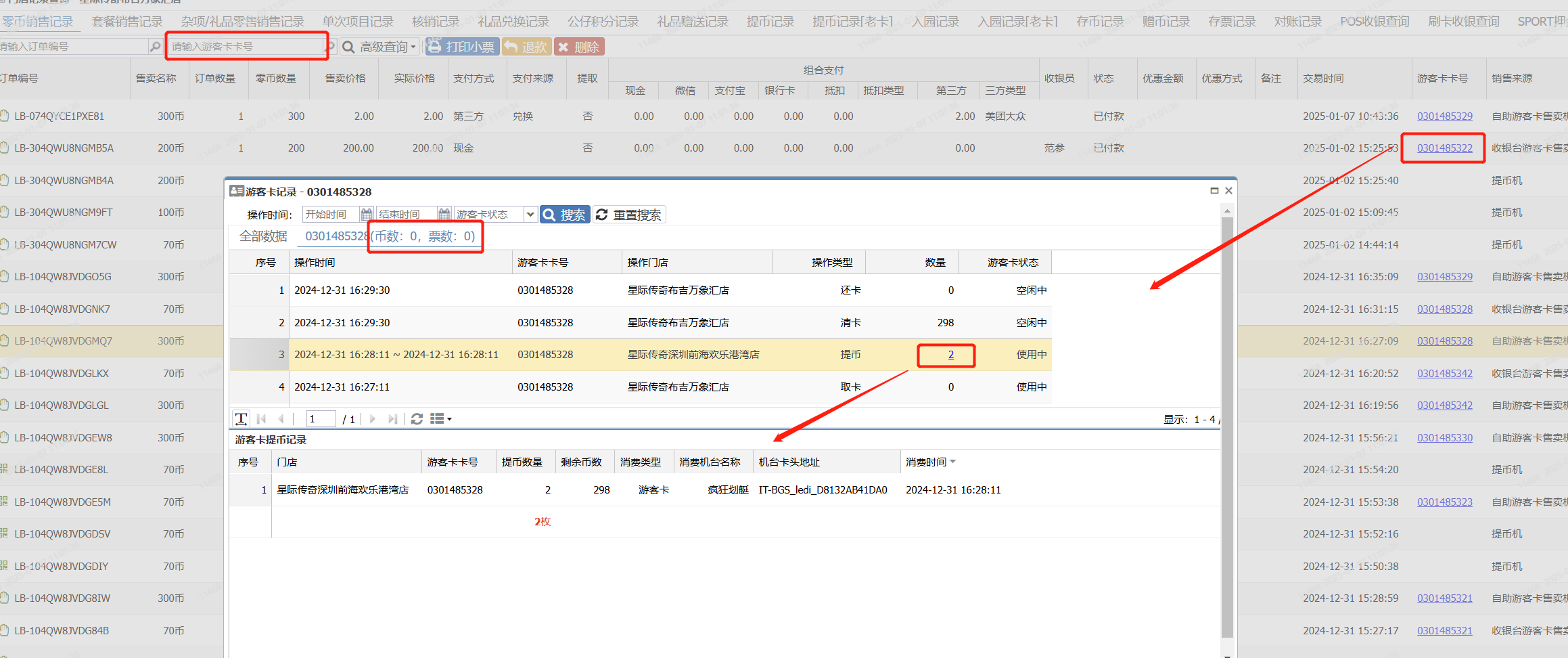Open the list view options icon in pager

click(x=440, y=419)
